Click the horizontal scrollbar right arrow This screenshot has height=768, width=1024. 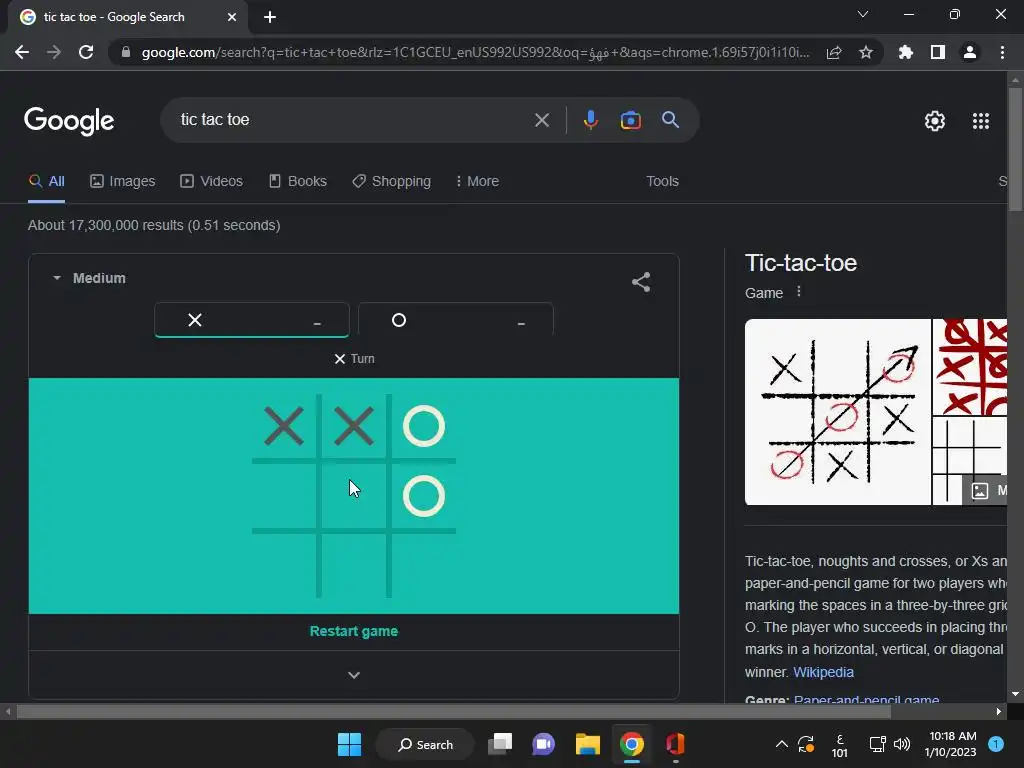click(x=999, y=711)
